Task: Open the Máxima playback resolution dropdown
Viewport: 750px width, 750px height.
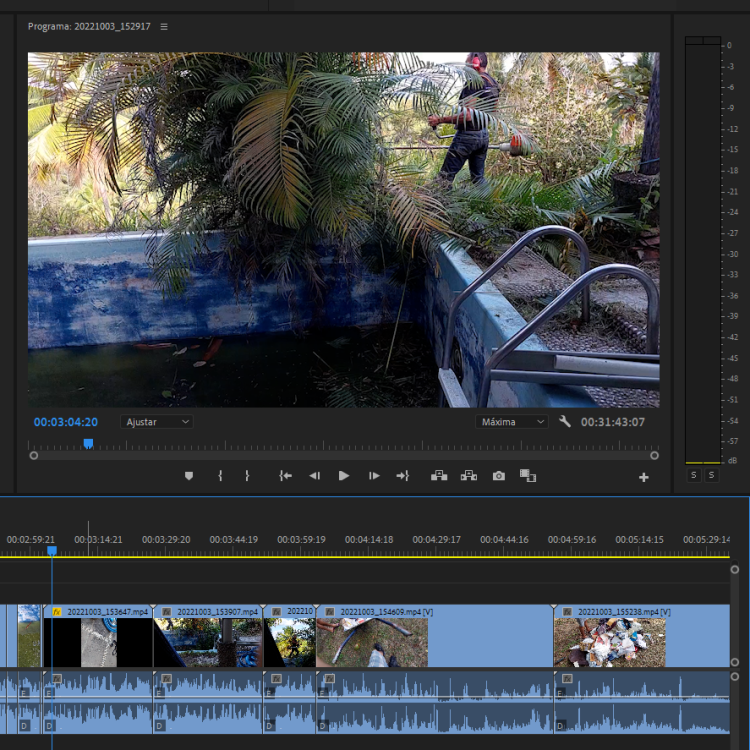Action: coord(512,422)
